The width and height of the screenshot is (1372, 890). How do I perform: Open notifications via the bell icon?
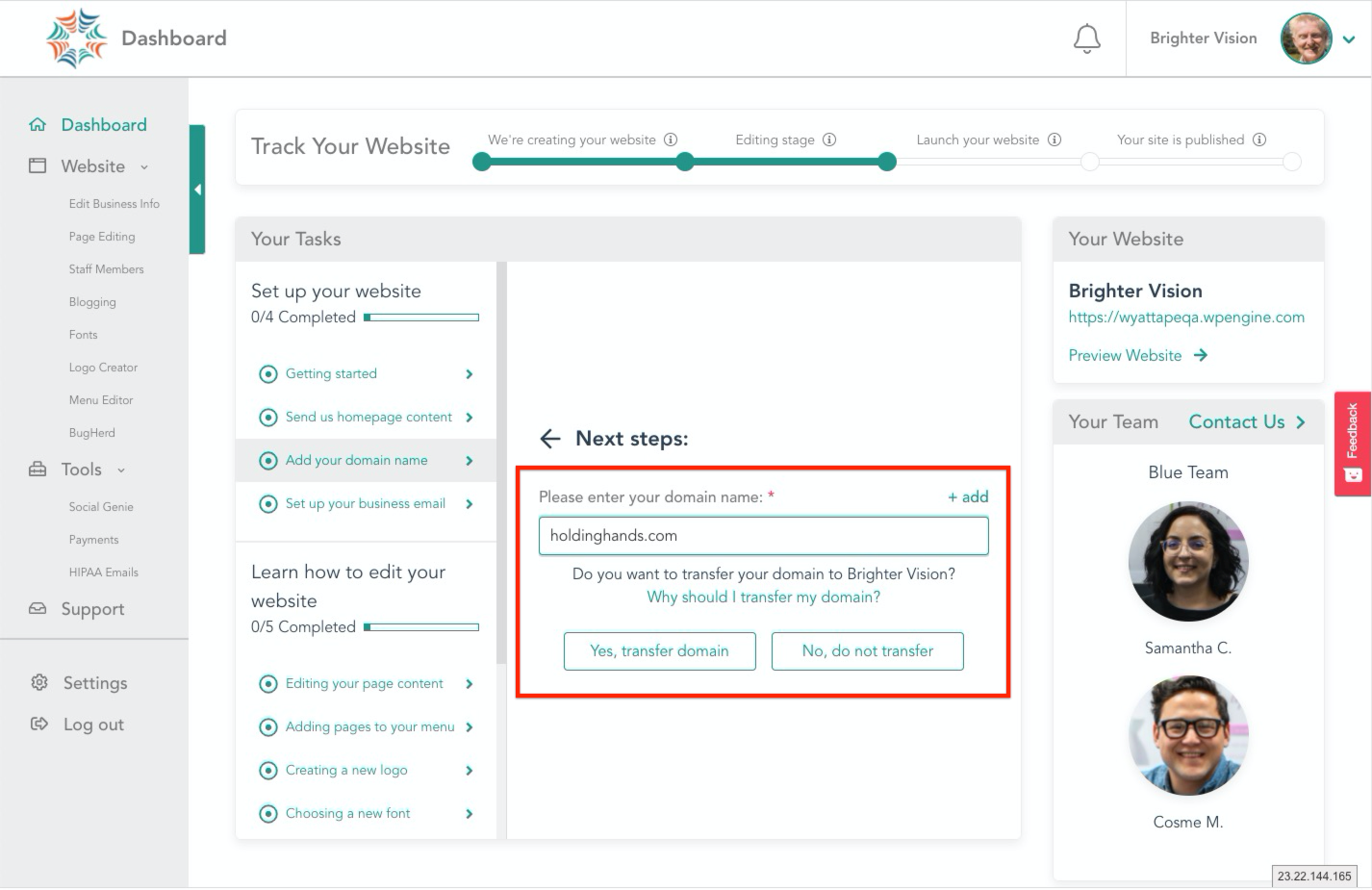[x=1086, y=38]
